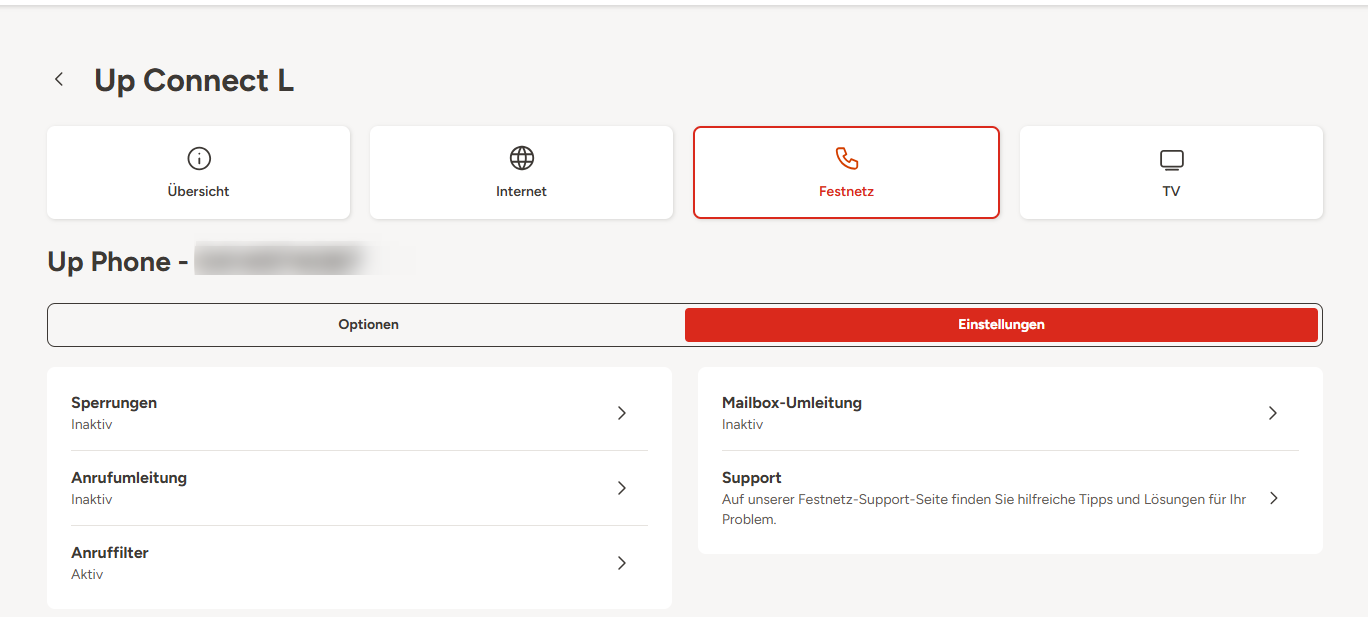Image resolution: width=1368 pixels, height=617 pixels.
Task: Click the chevron arrow in Support row
Action: point(1273,498)
